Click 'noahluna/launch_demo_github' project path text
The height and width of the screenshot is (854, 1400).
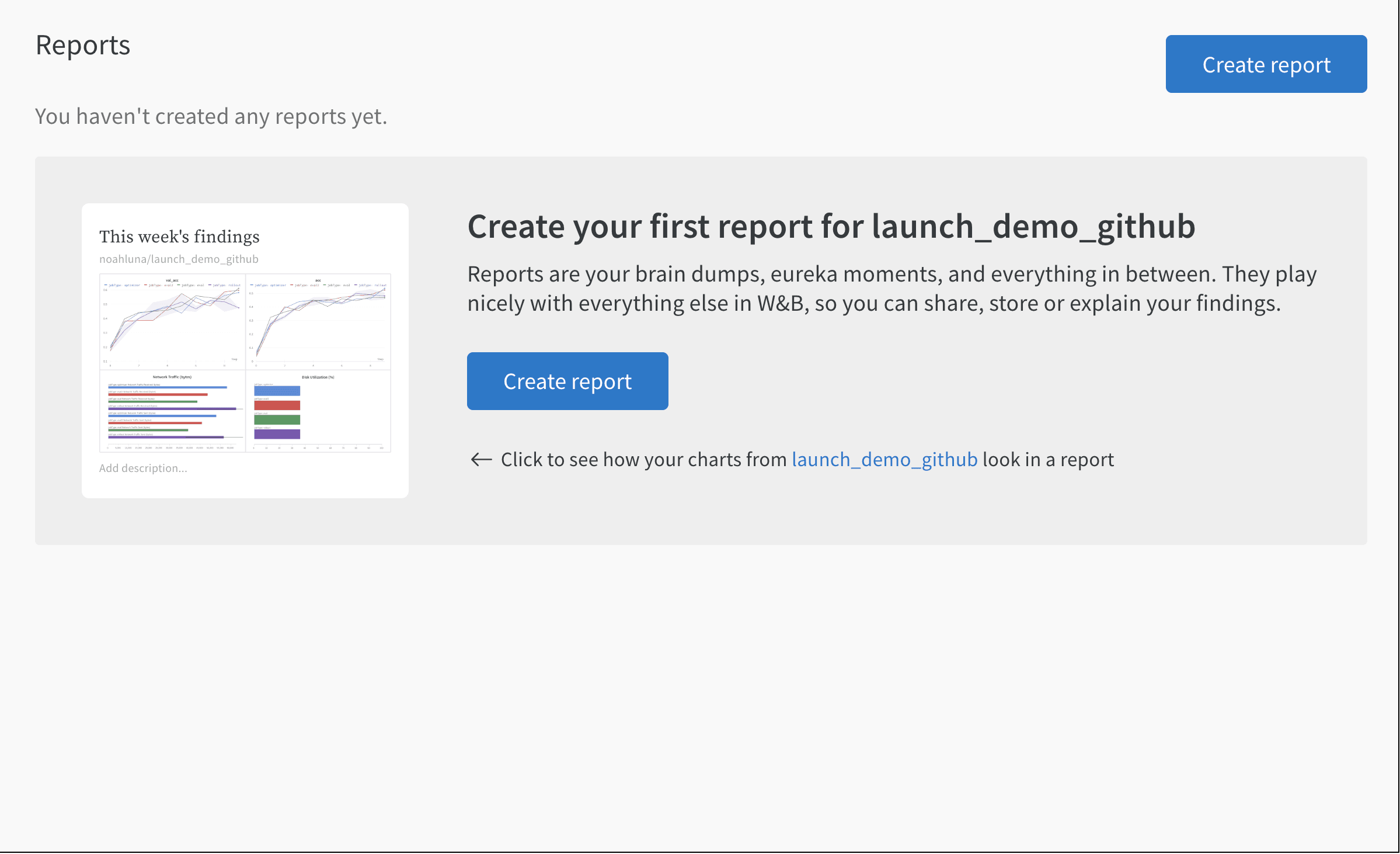tap(179, 259)
